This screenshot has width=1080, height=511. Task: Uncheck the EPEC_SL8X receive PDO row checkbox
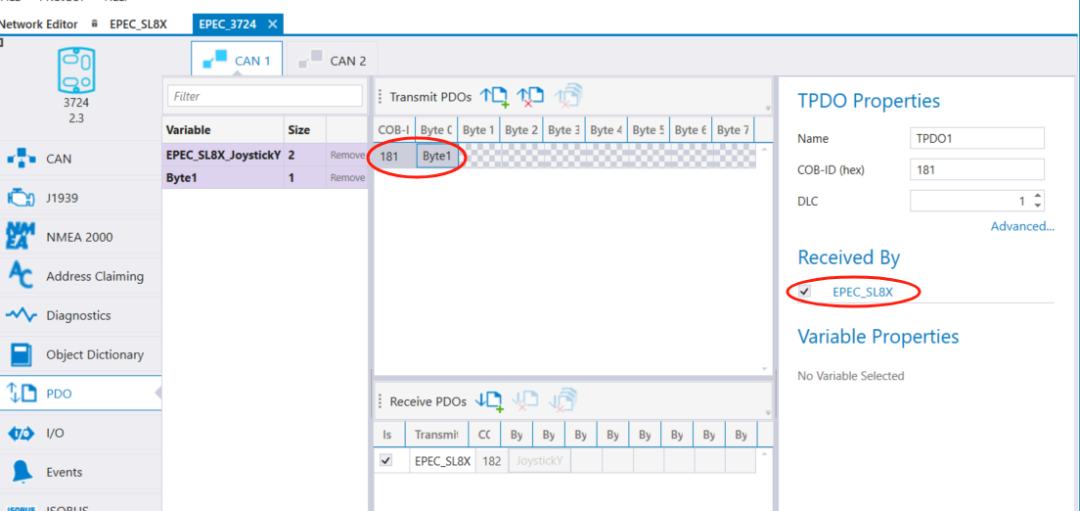[387, 461]
